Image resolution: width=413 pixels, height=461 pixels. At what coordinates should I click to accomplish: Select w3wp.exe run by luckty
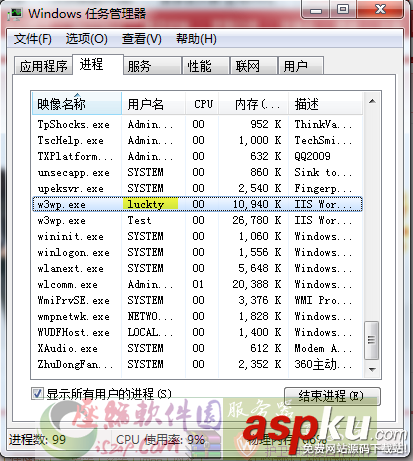tap(197, 204)
